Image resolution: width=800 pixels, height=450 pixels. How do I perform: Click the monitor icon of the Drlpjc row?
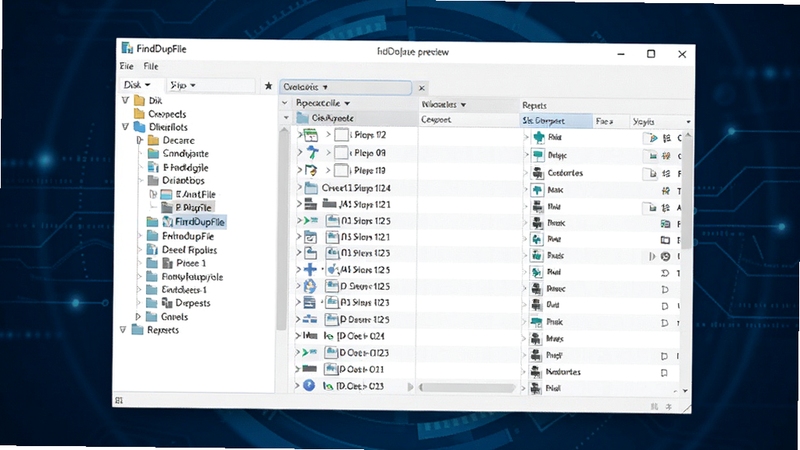[538, 155]
